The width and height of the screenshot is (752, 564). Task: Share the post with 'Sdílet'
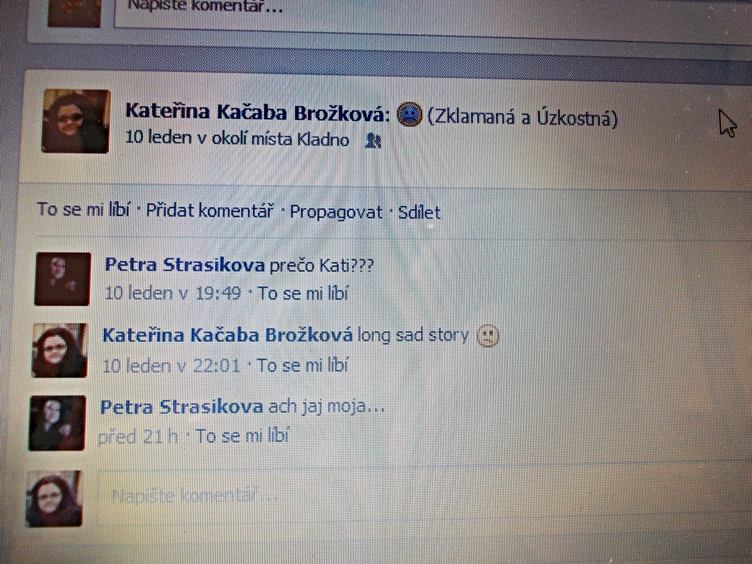(x=419, y=212)
